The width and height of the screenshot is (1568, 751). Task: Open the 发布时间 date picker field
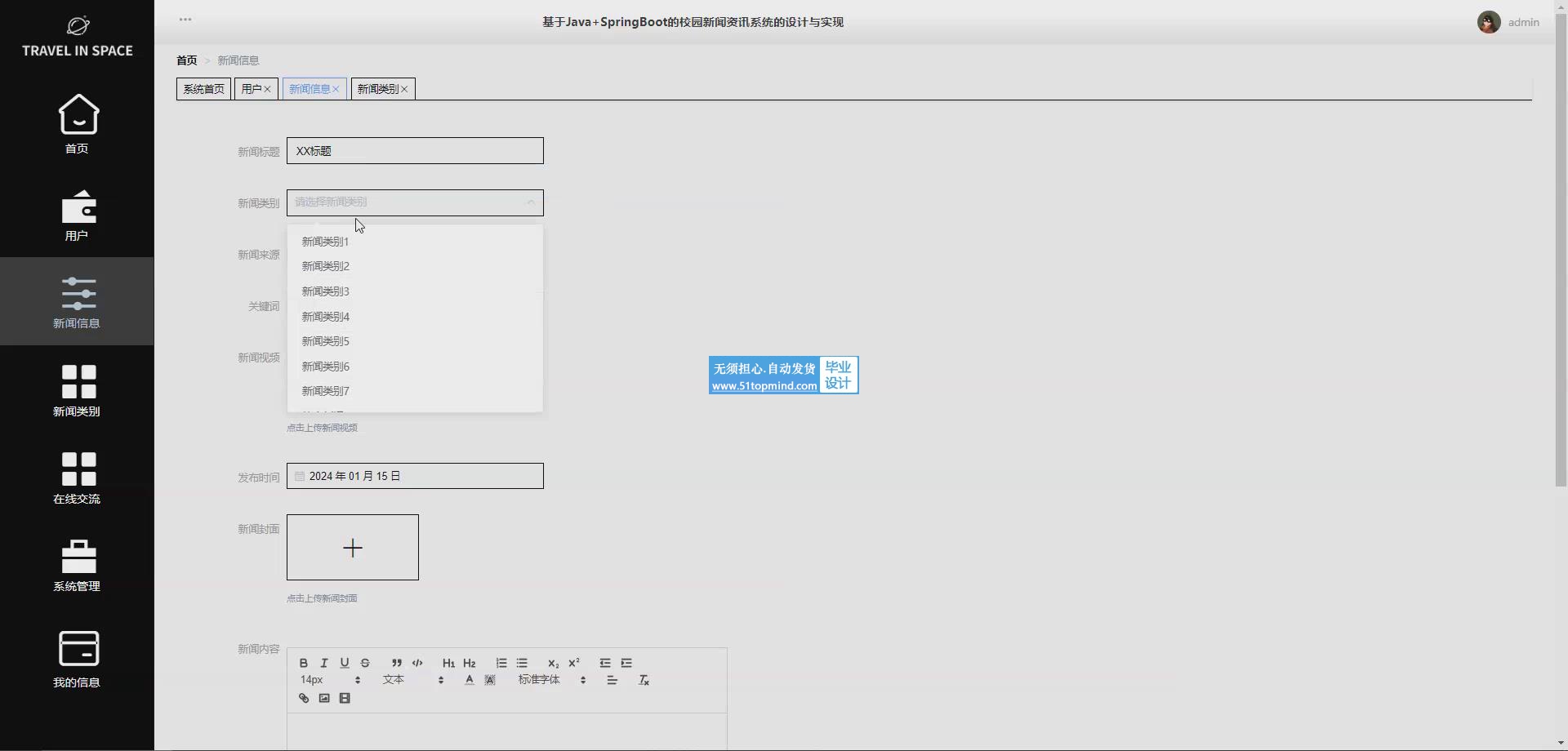pyautogui.click(x=415, y=476)
